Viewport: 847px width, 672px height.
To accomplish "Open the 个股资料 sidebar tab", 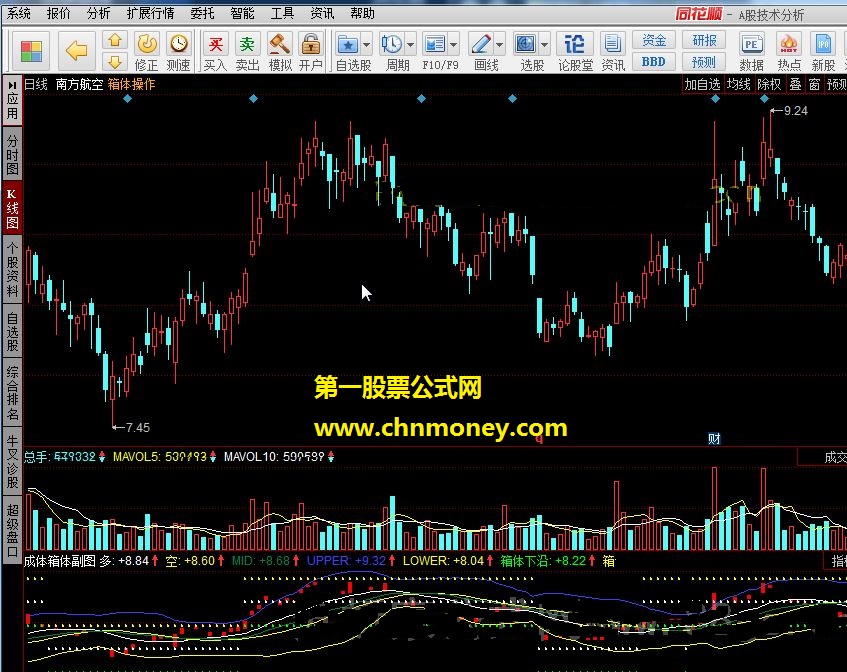I will click(x=12, y=270).
